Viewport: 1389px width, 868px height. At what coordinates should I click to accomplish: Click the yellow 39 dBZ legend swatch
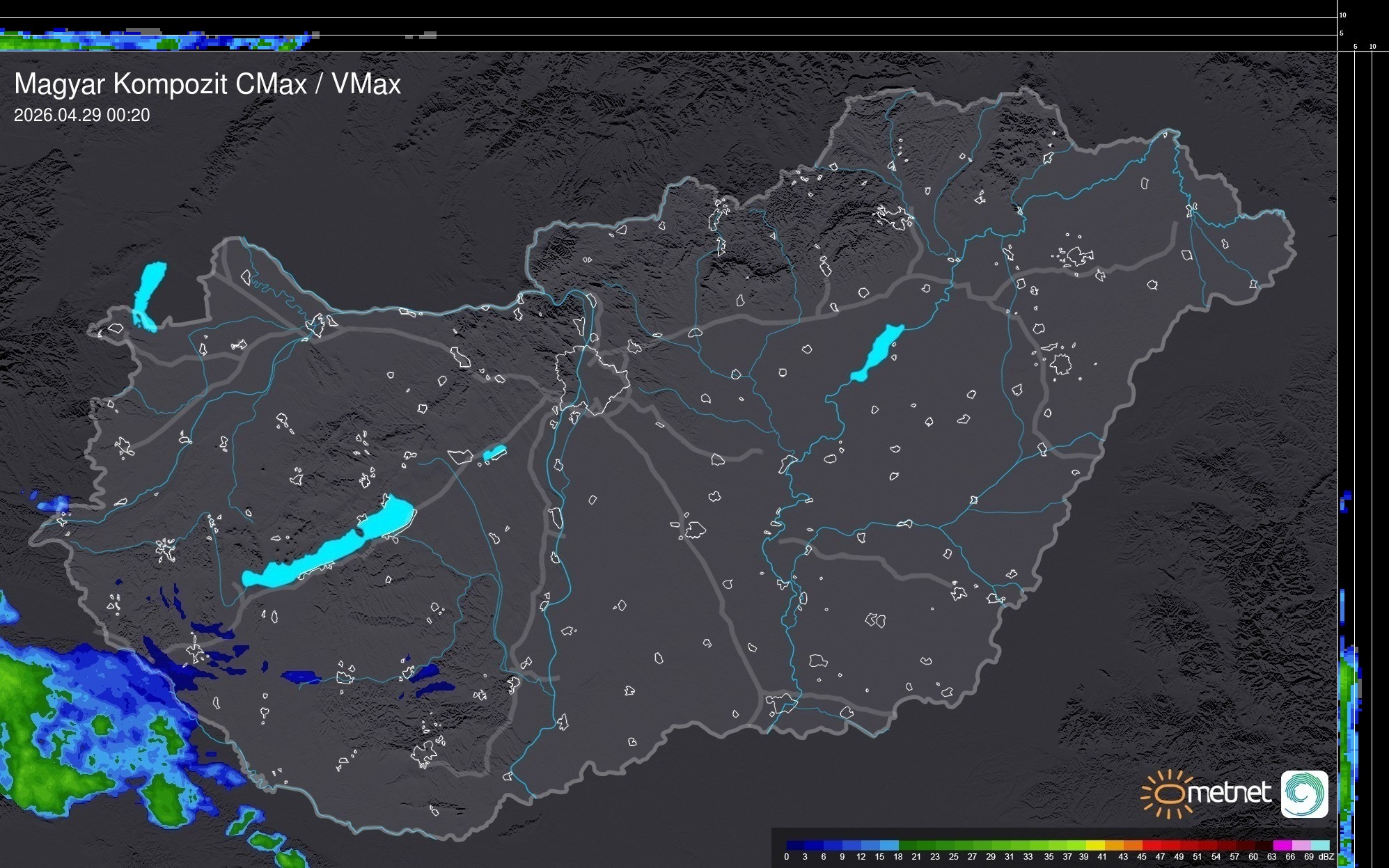coord(1095,845)
